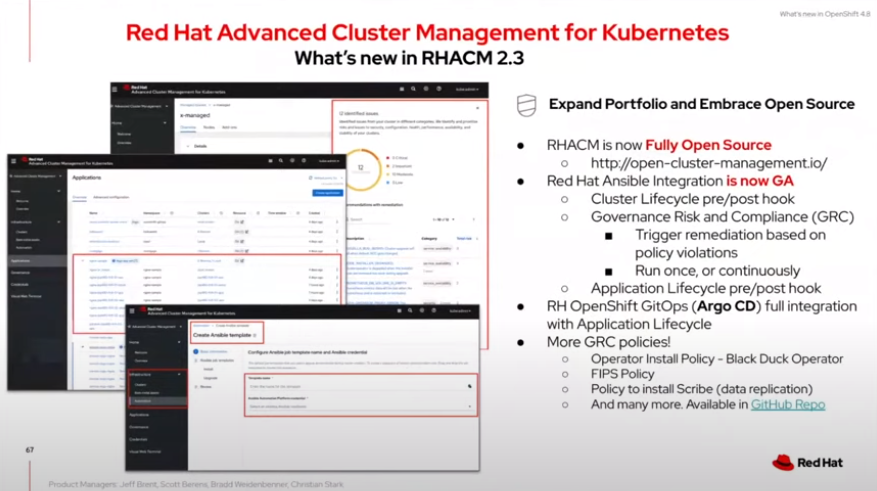
Task: Open hamburger menu in the Applications window
Action: (13, 162)
